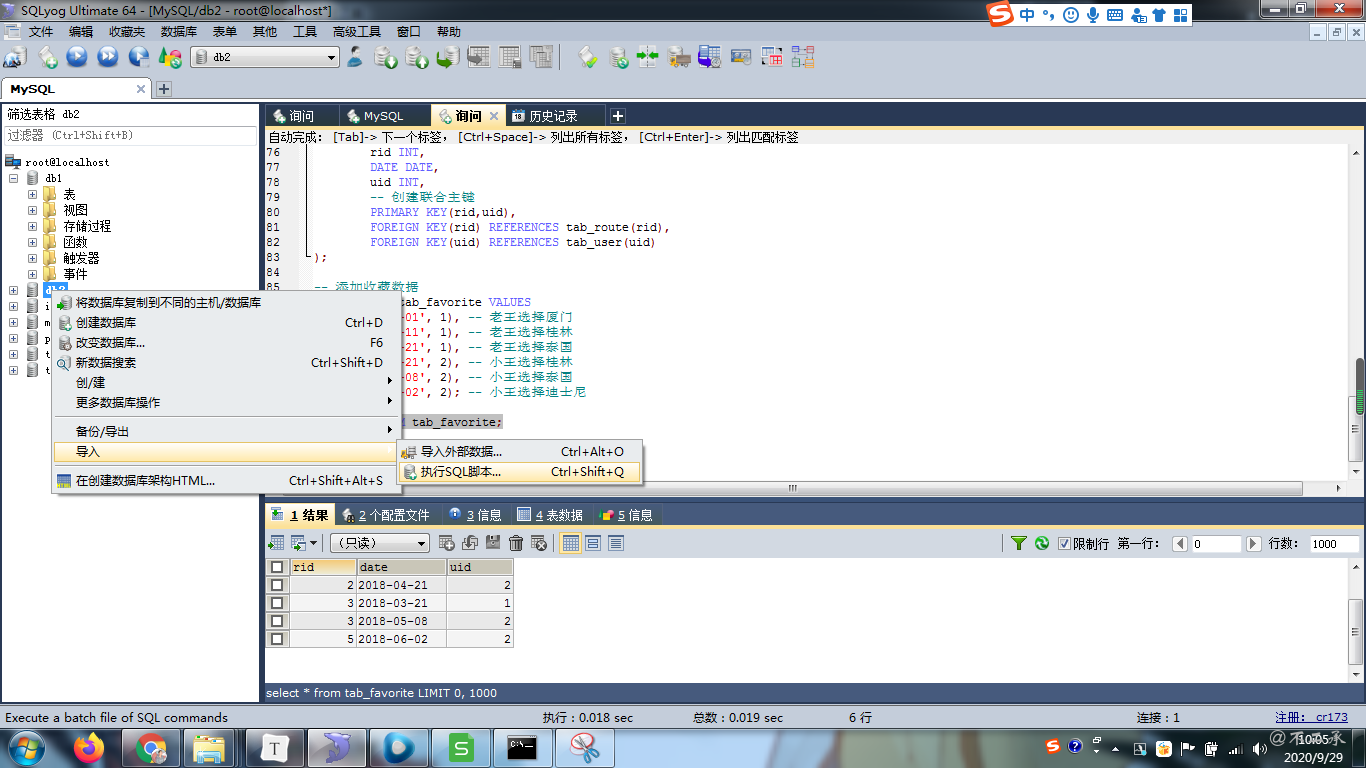1366x768 pixels.
Task: Check the row with date 2018-04-21
Action: pos(277,585)
